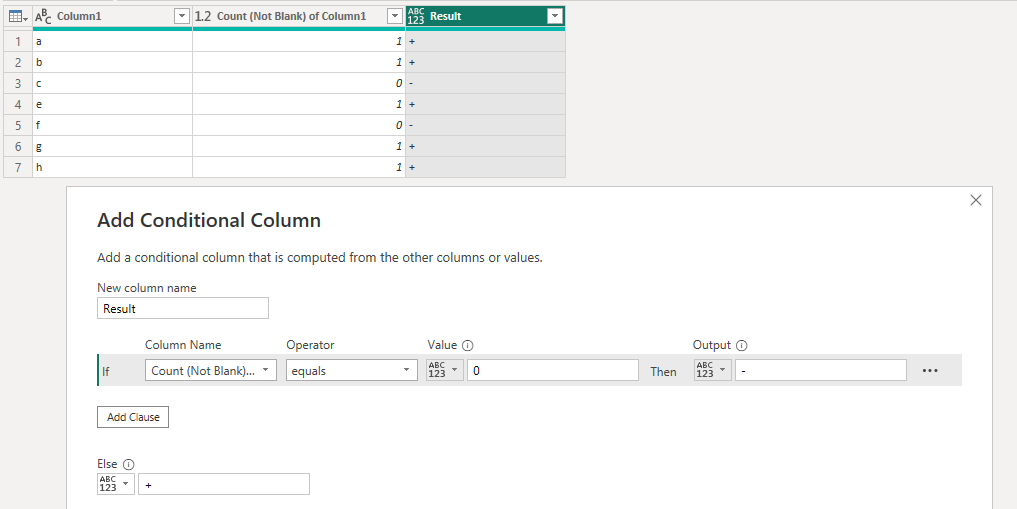The height and width of the screenshot is (509, 1017).
Task: Select the count value in row a
Action: [298, 41]
